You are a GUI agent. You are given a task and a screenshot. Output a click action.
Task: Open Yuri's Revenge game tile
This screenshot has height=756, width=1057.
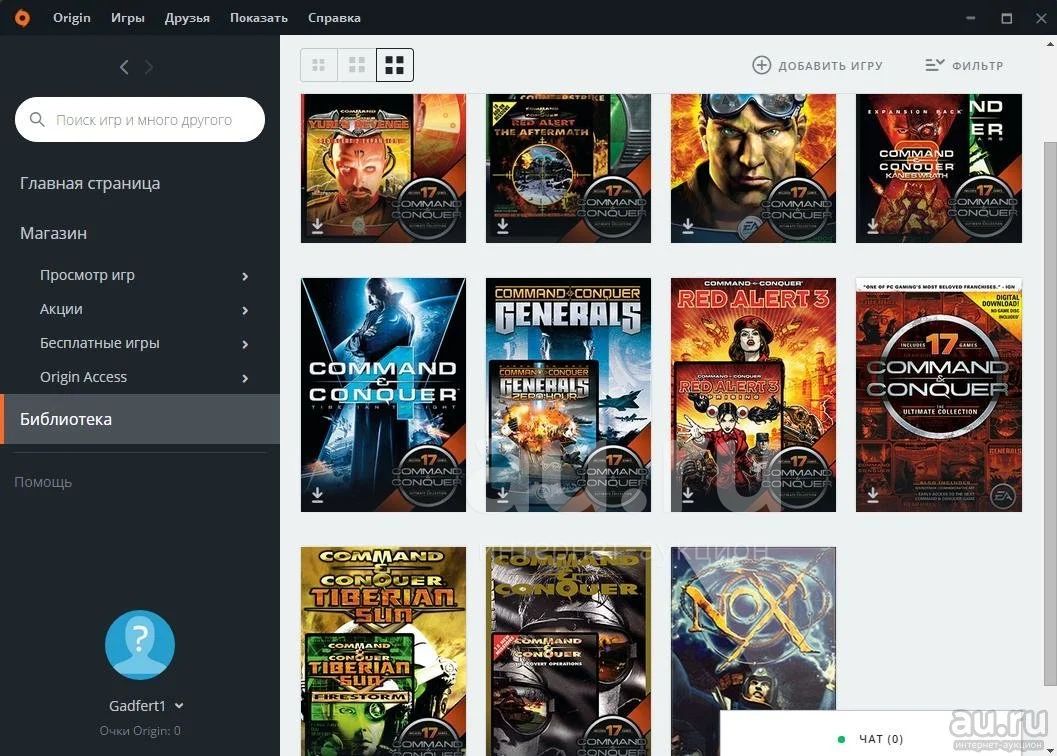point(383,168)
